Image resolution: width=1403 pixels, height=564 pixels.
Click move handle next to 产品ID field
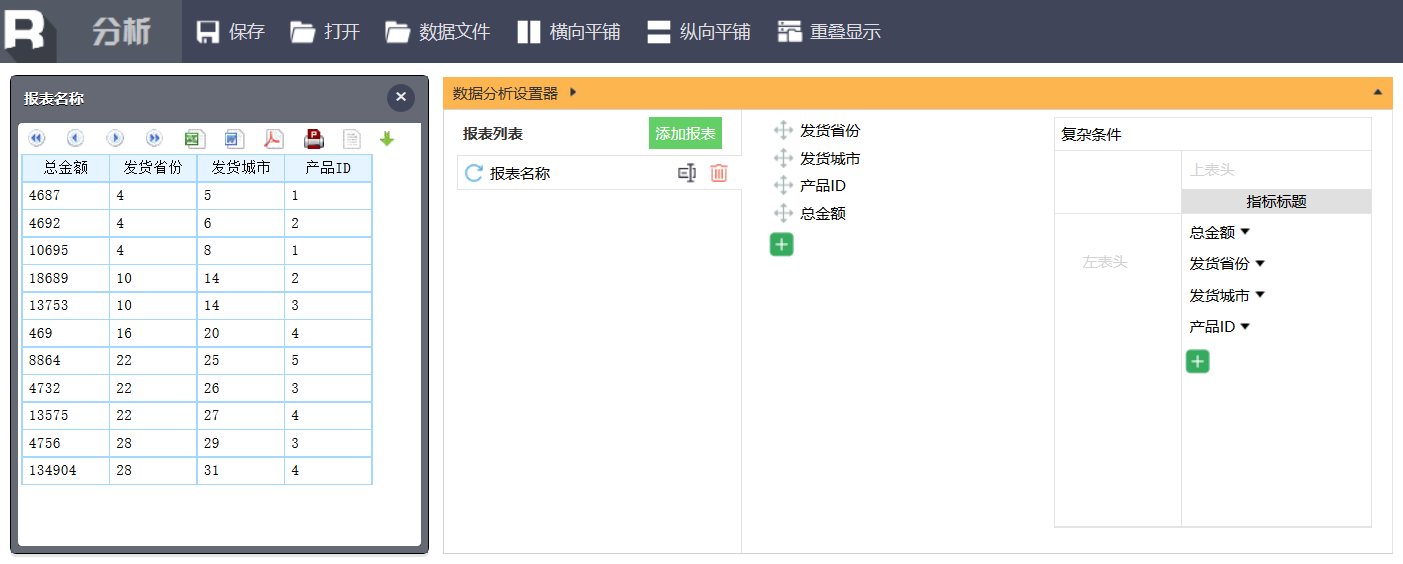pyautogui.click(x=783, y=185)
